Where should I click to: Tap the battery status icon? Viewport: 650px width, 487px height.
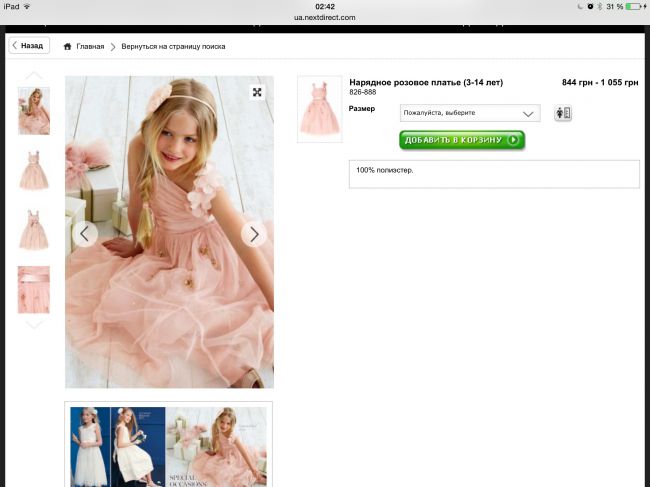click(x=633, y=7)
